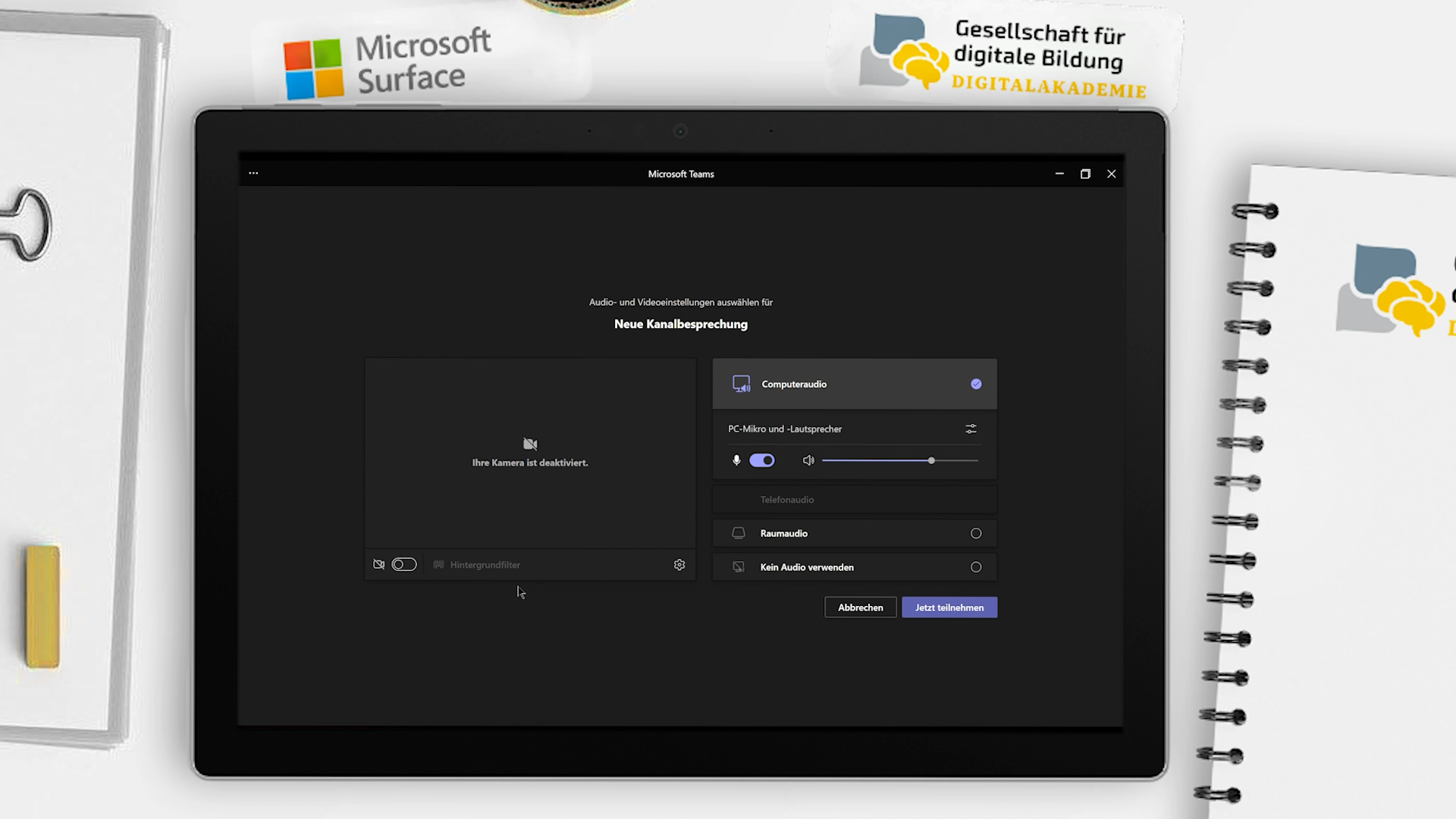
Task: Click the microphone icon
Action: point(736,460)
